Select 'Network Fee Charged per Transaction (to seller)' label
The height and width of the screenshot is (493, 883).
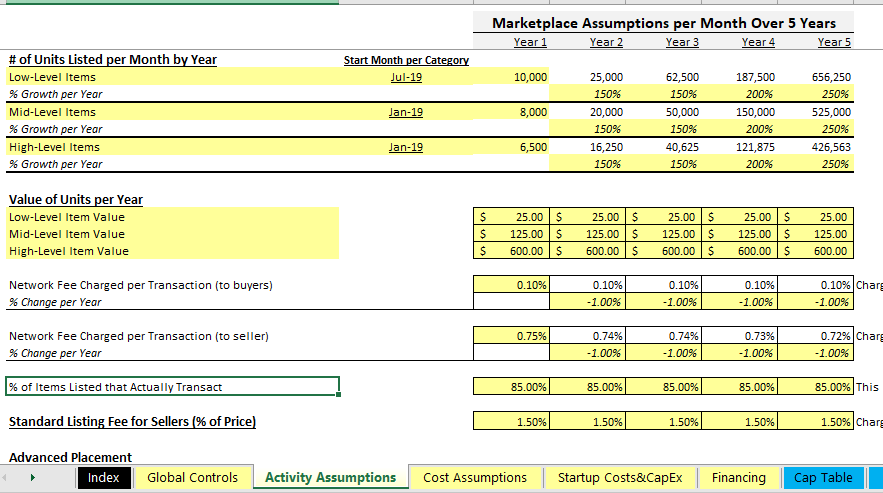point(139,336)
